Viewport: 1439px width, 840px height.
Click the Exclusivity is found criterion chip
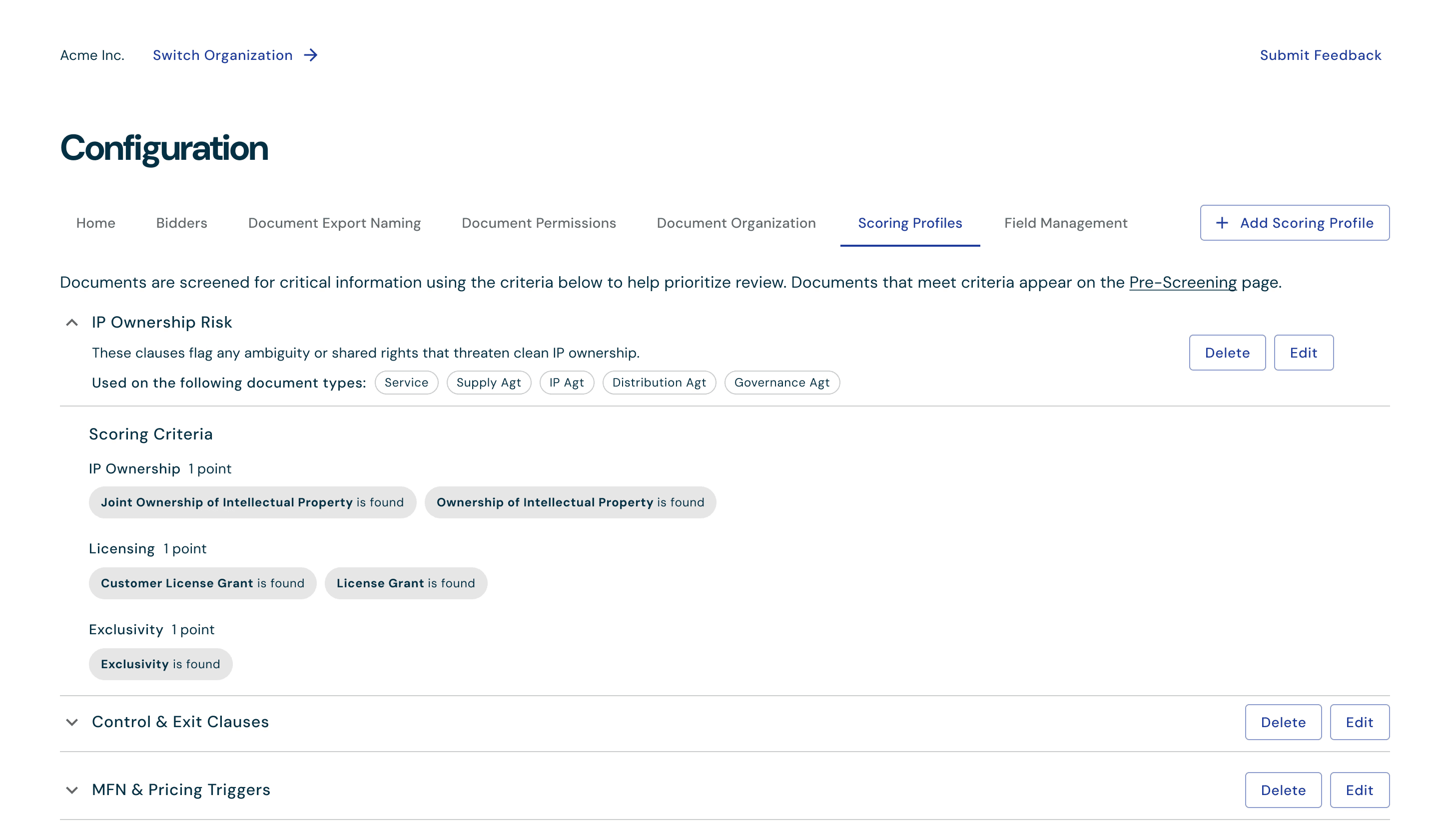(x=160, y=664)
